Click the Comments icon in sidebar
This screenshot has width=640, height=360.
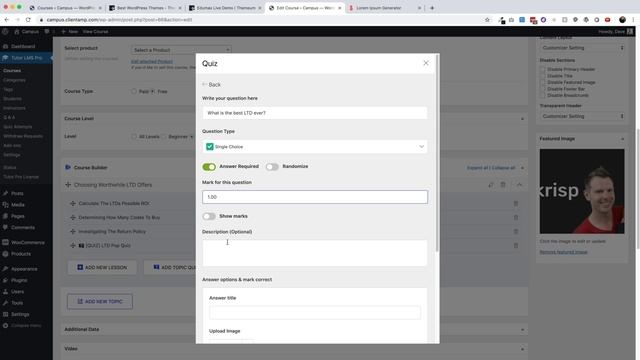pos(5,227)
